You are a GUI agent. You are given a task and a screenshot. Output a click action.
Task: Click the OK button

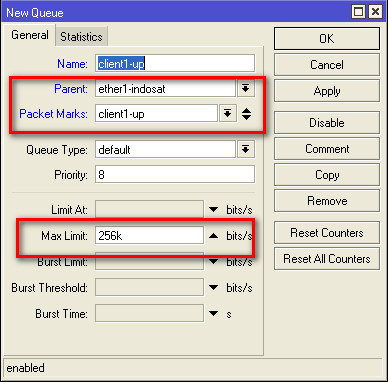click(327, 39)
